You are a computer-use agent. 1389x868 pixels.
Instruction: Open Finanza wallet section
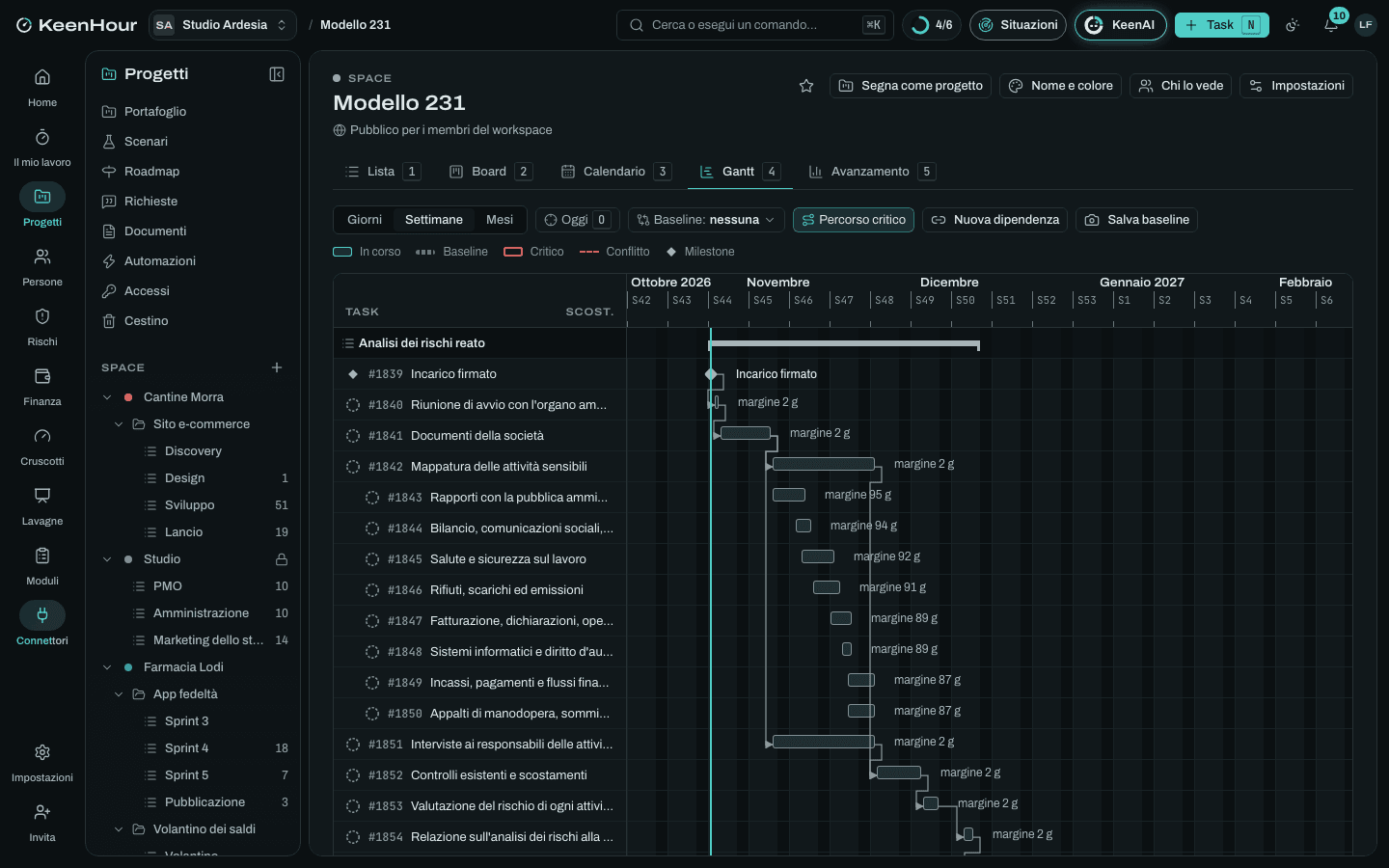tap(42, 387)
